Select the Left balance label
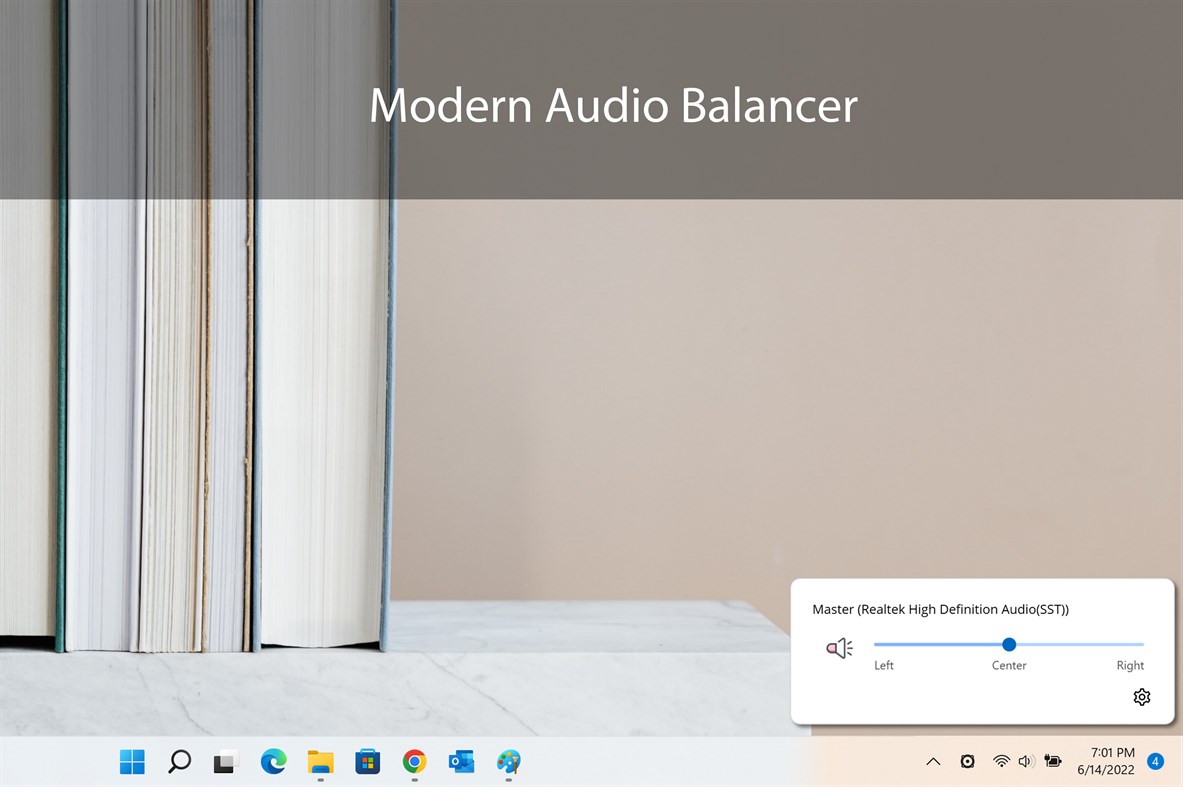 click(883, 665)
